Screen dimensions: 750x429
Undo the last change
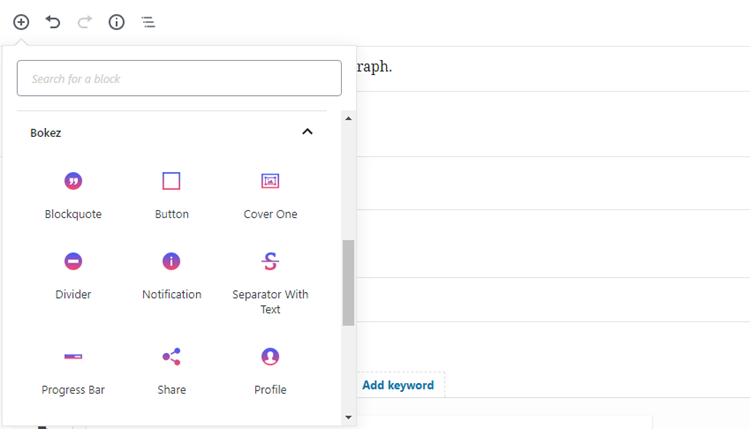[x=53, y=22]
